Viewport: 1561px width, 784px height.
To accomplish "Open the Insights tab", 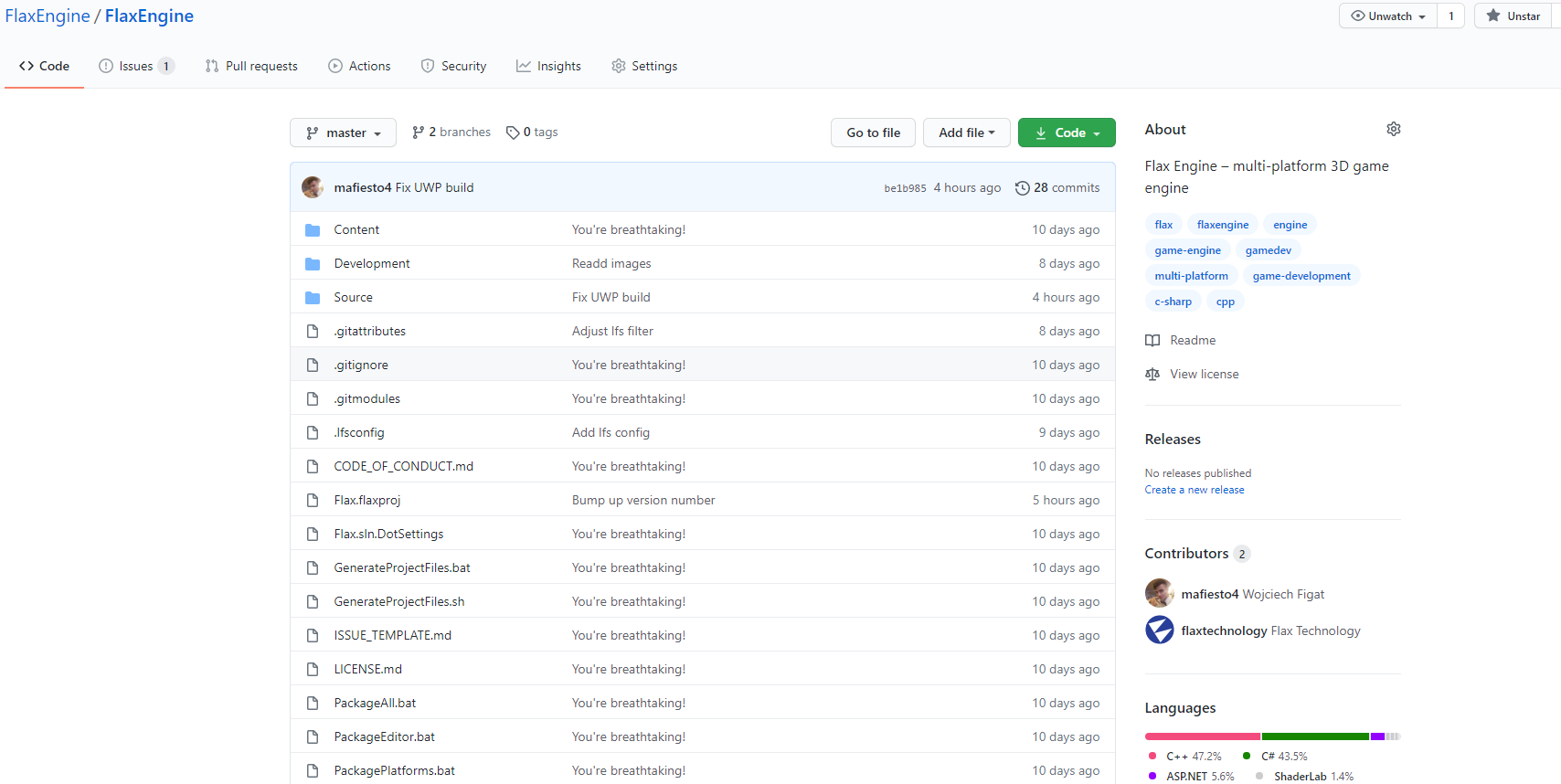I will click(548, 66).
